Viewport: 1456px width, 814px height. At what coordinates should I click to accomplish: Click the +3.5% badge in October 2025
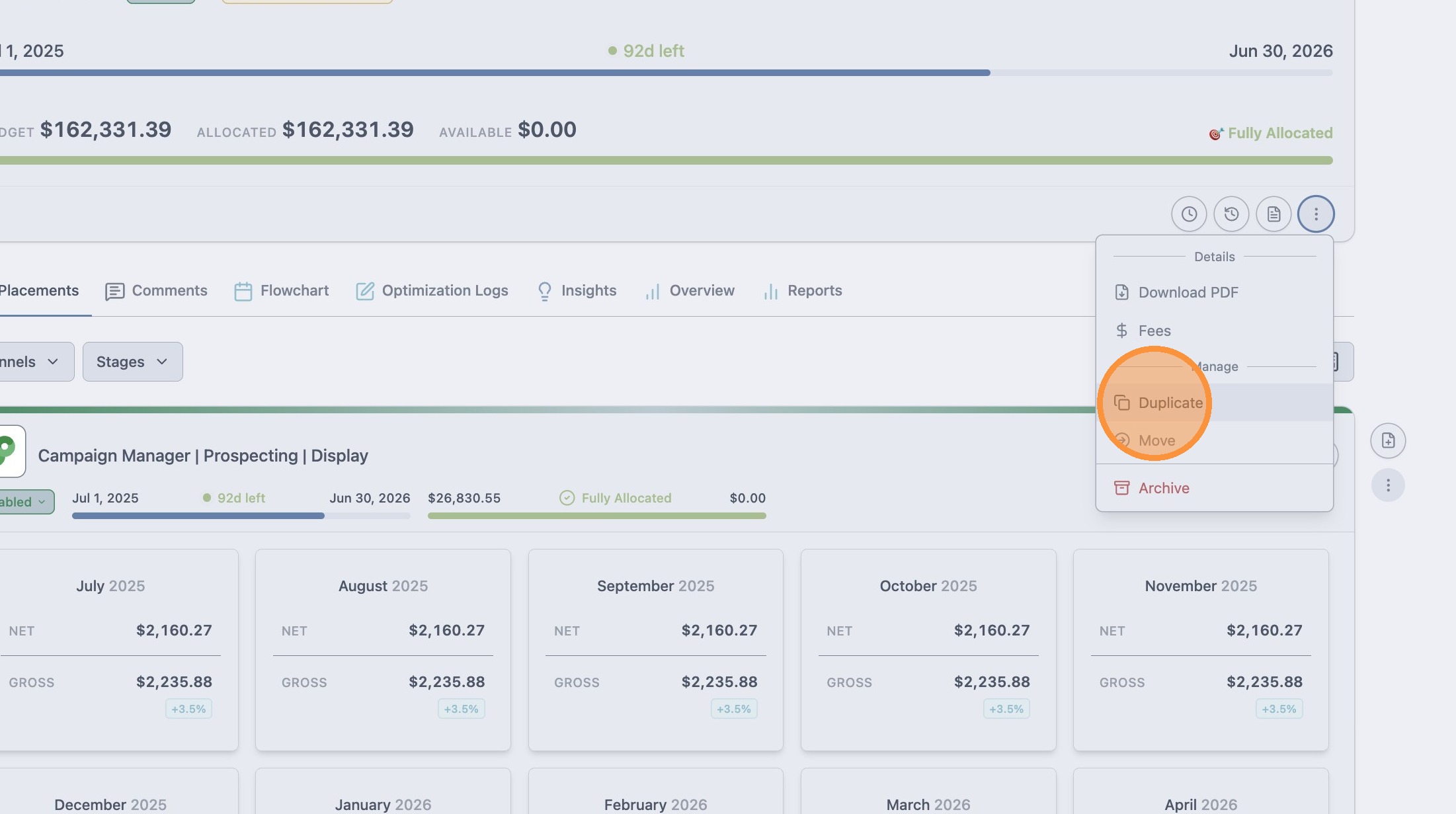click(x=1006, y=709)
